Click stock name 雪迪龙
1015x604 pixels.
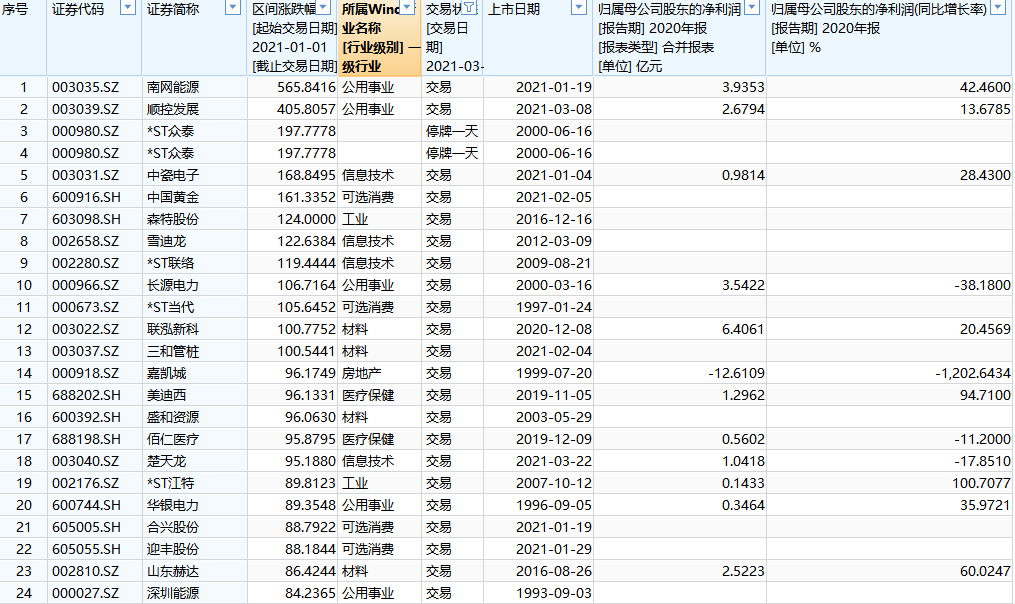pos(166,241)
